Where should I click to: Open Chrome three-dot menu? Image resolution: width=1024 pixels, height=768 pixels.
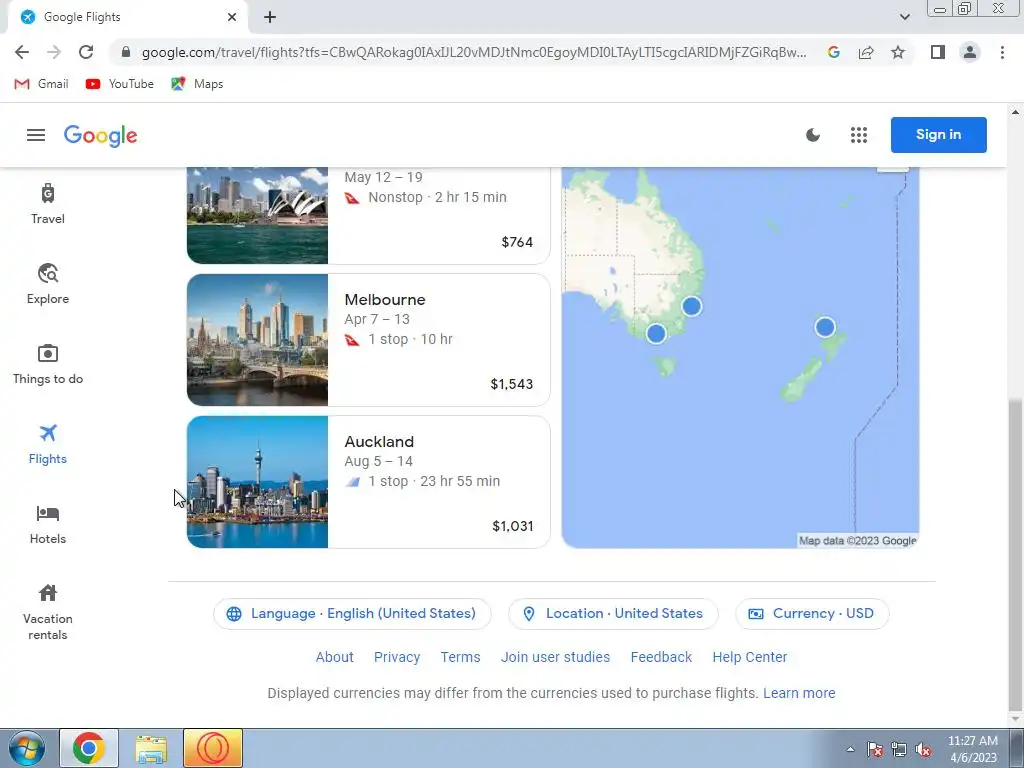[1002, 52]
